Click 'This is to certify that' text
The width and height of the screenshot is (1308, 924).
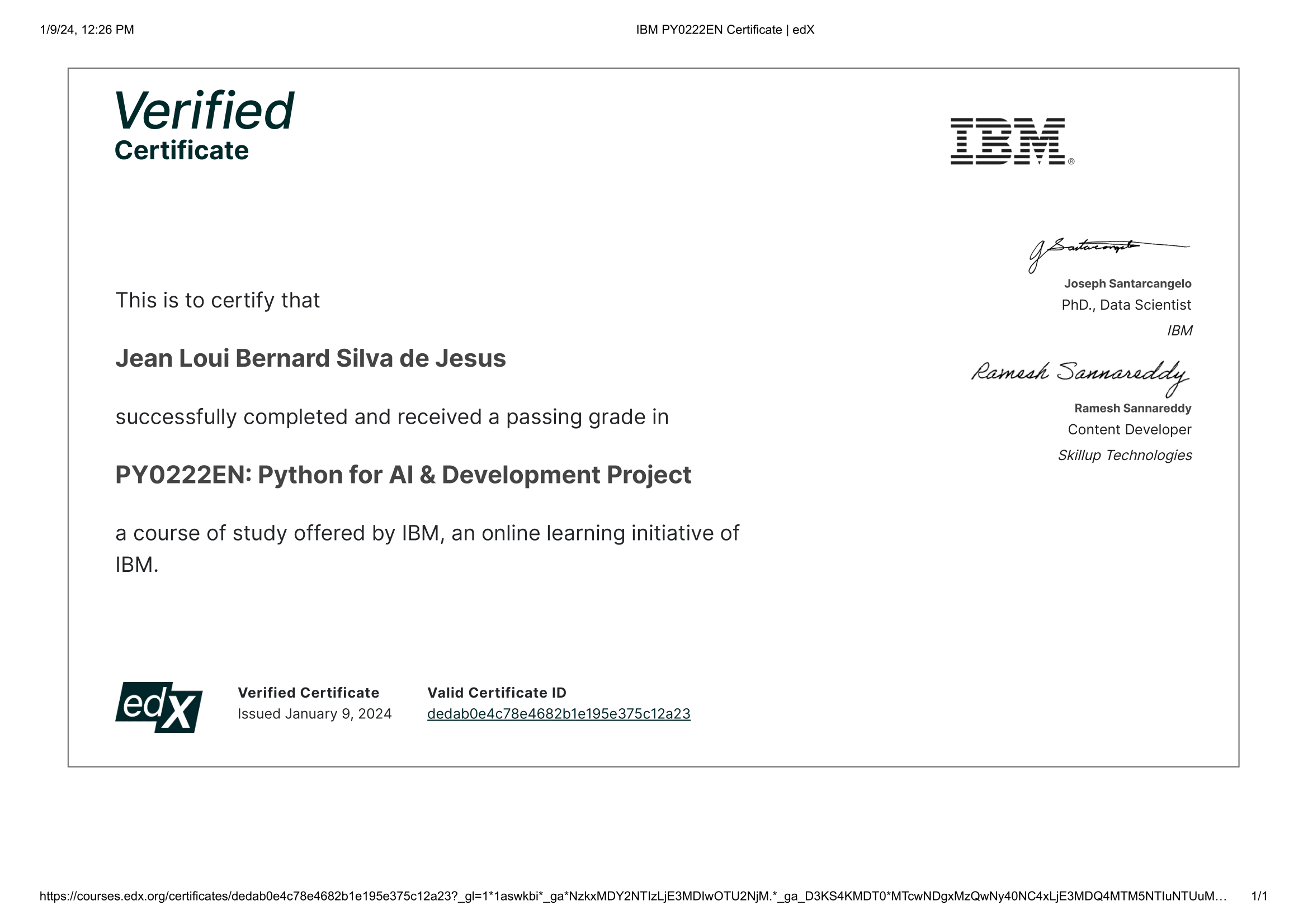click(218, 300)
